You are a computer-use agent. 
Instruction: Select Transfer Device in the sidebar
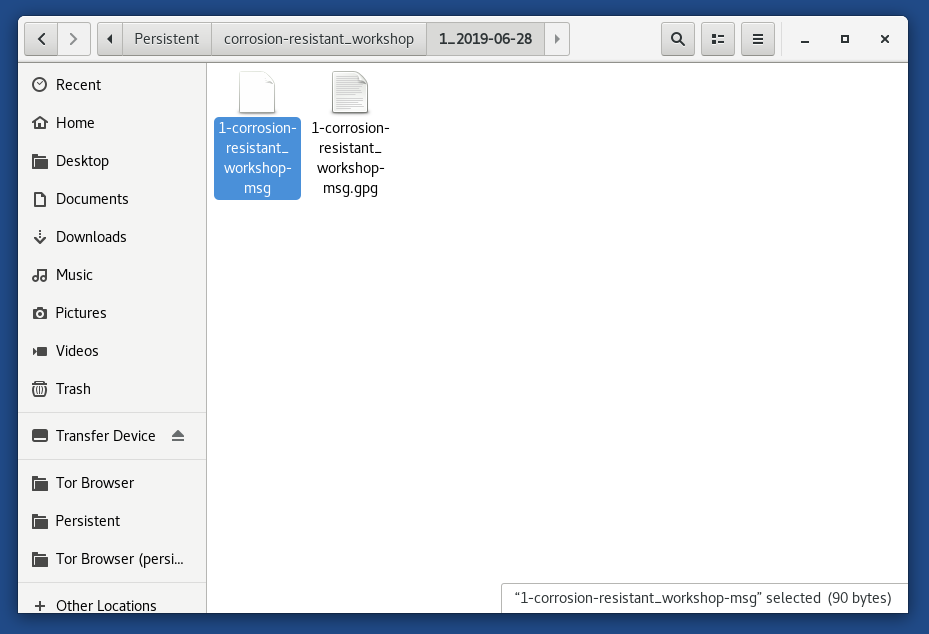tap(112, 436)
